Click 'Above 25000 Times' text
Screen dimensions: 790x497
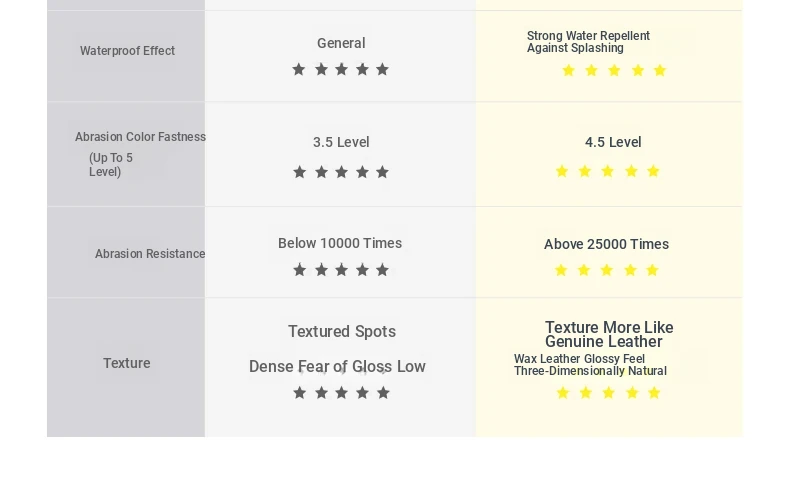(x=606, y=244)
